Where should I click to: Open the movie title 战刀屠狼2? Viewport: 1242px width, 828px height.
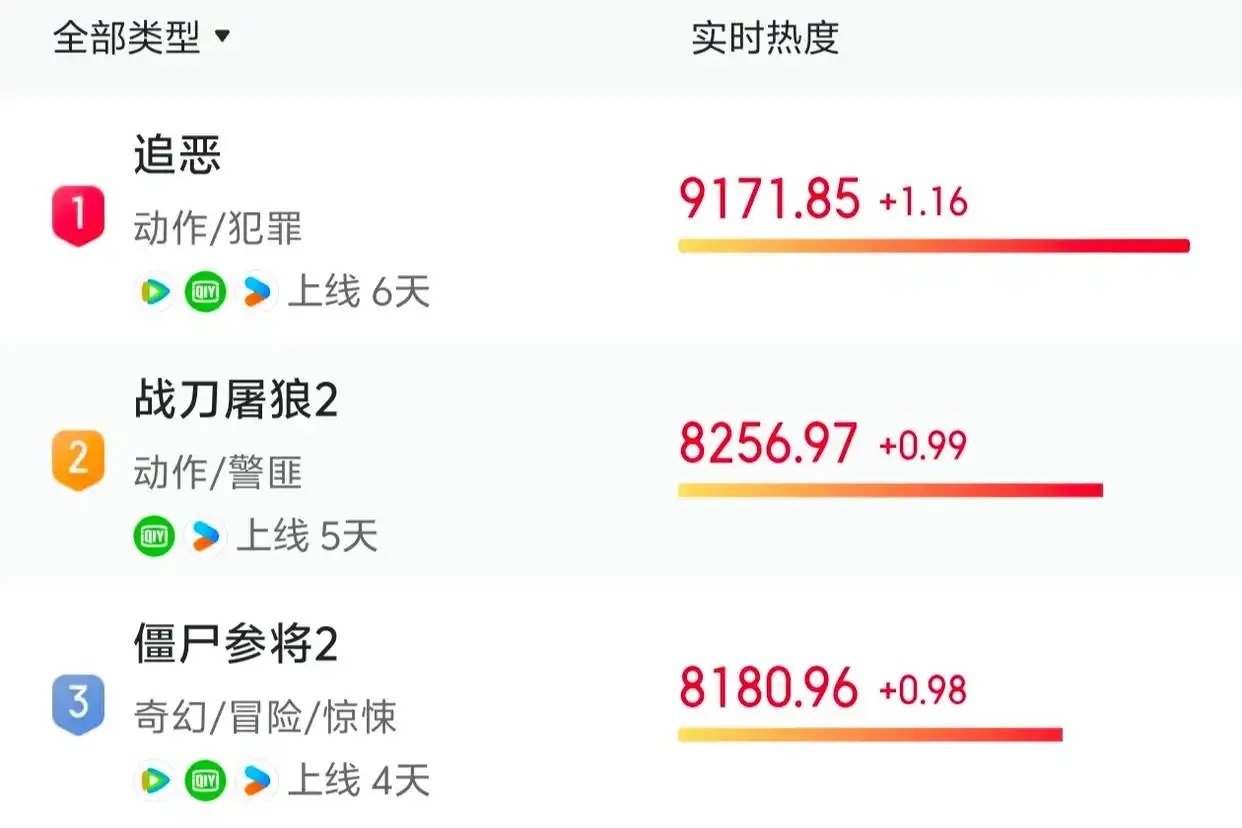coord(236,401)
